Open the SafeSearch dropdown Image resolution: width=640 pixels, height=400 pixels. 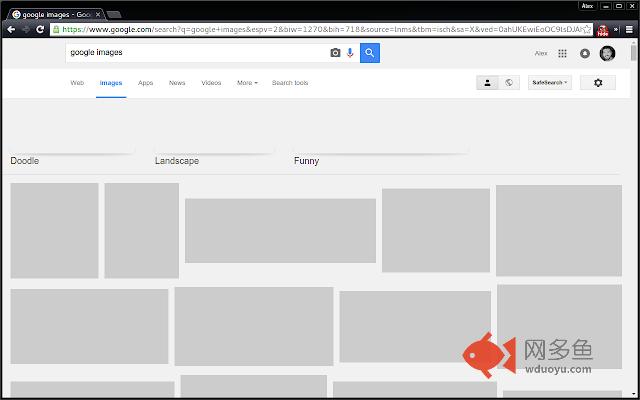550,83
